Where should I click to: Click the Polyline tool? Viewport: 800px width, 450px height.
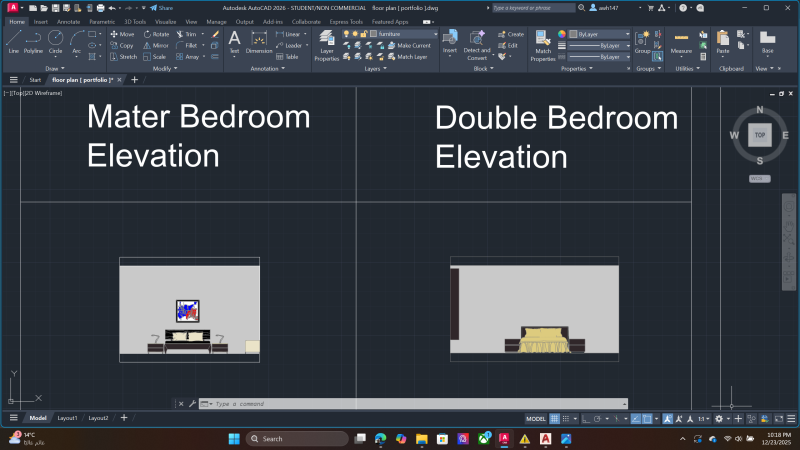pyautogui.click(x=33, y=40)
